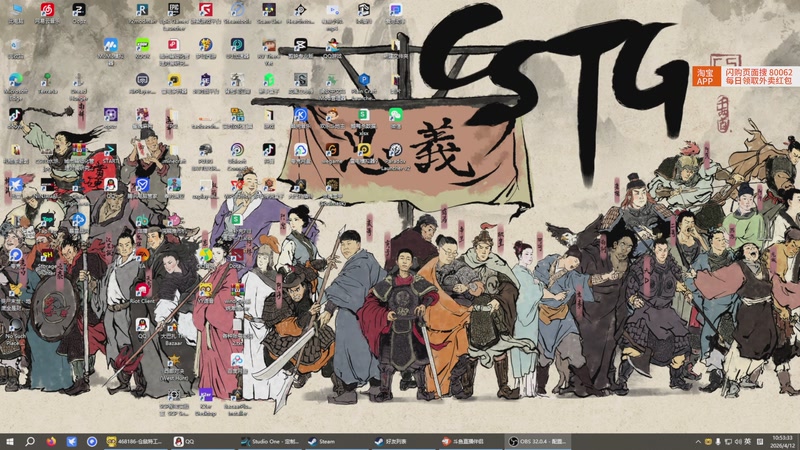This screenshot has height=450, width=800.
Task: Expand hidden system tray icons chevron
Action: coord(697,442)
